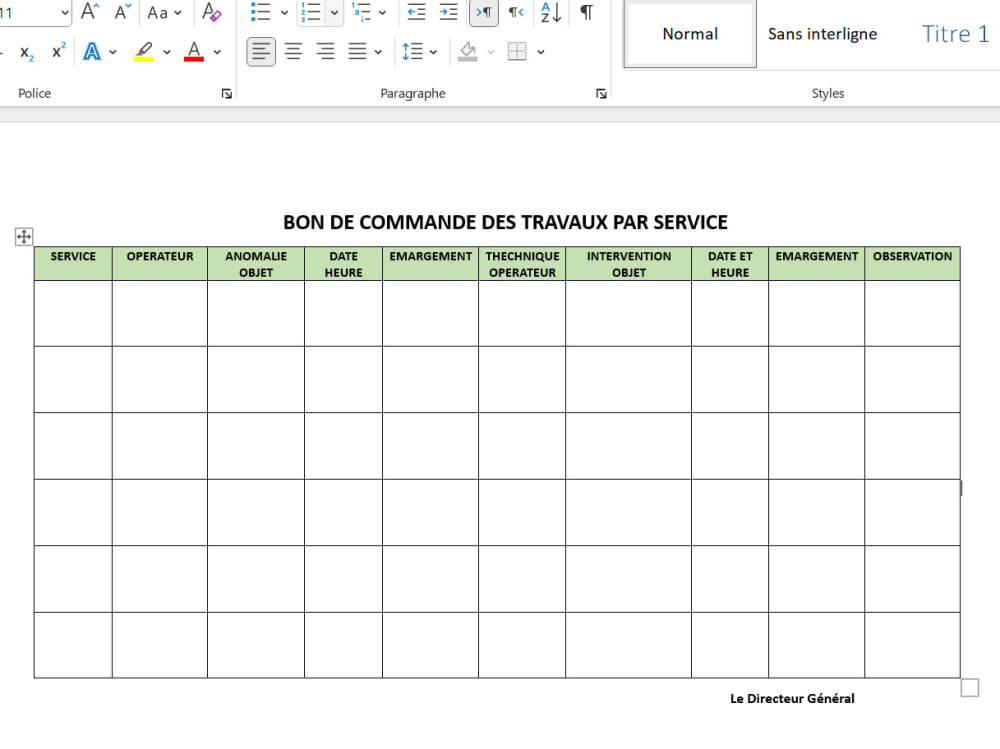Highlight text with the yellow highlighter
Image resolution: width=1000 pixels, height=749 pixels.
143,52
